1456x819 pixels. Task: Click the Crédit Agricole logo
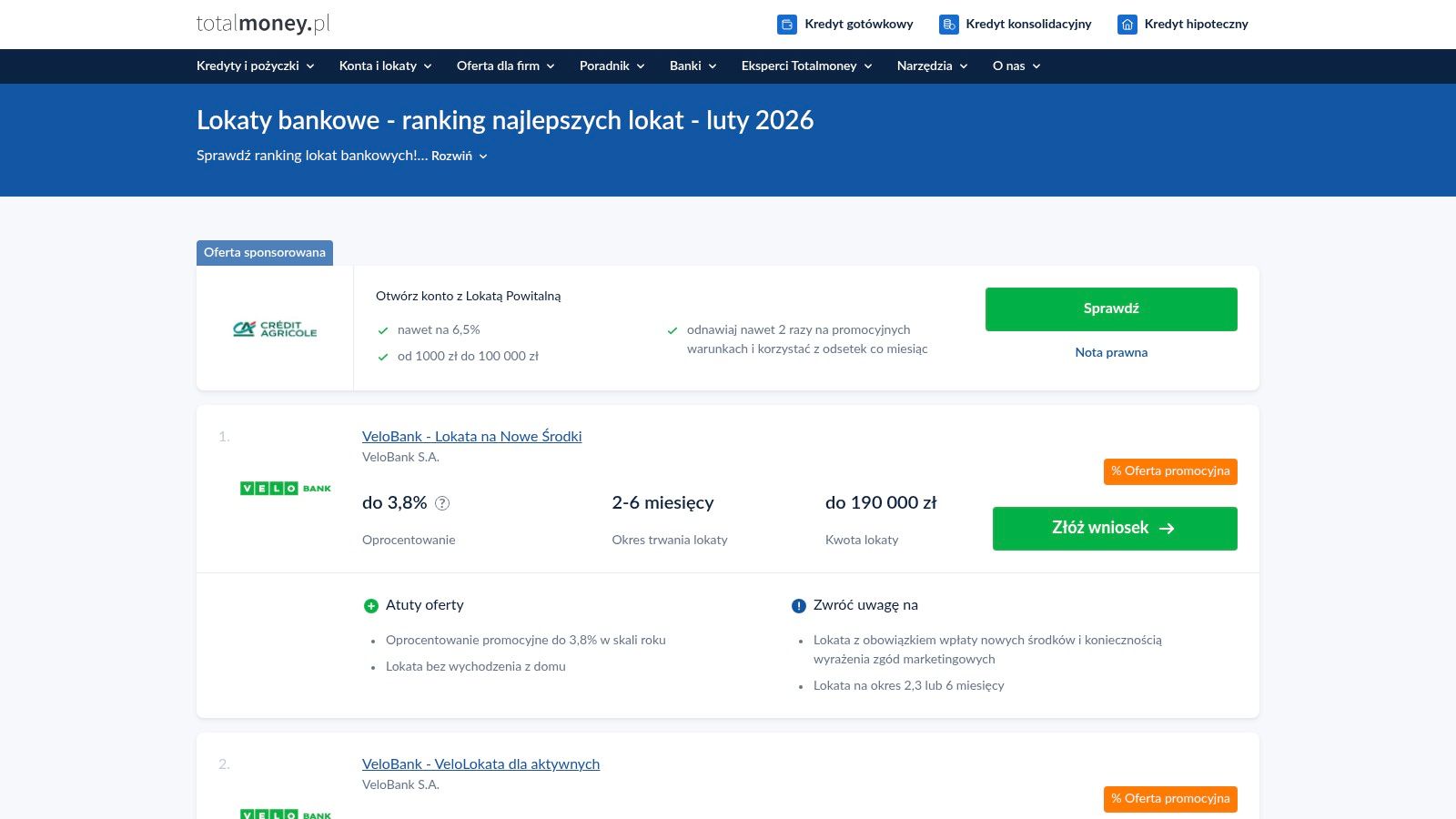coord(275,329)
